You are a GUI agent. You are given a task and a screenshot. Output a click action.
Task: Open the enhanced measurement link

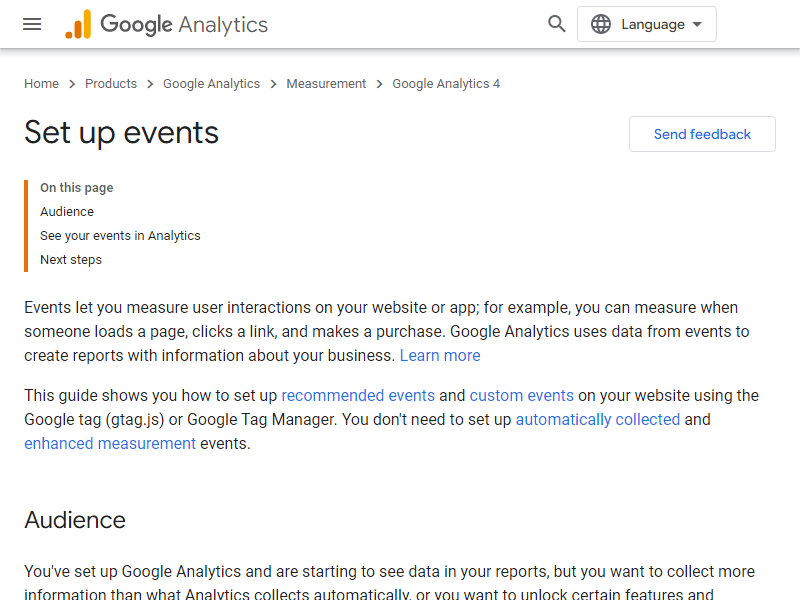[x=110, y=444]
